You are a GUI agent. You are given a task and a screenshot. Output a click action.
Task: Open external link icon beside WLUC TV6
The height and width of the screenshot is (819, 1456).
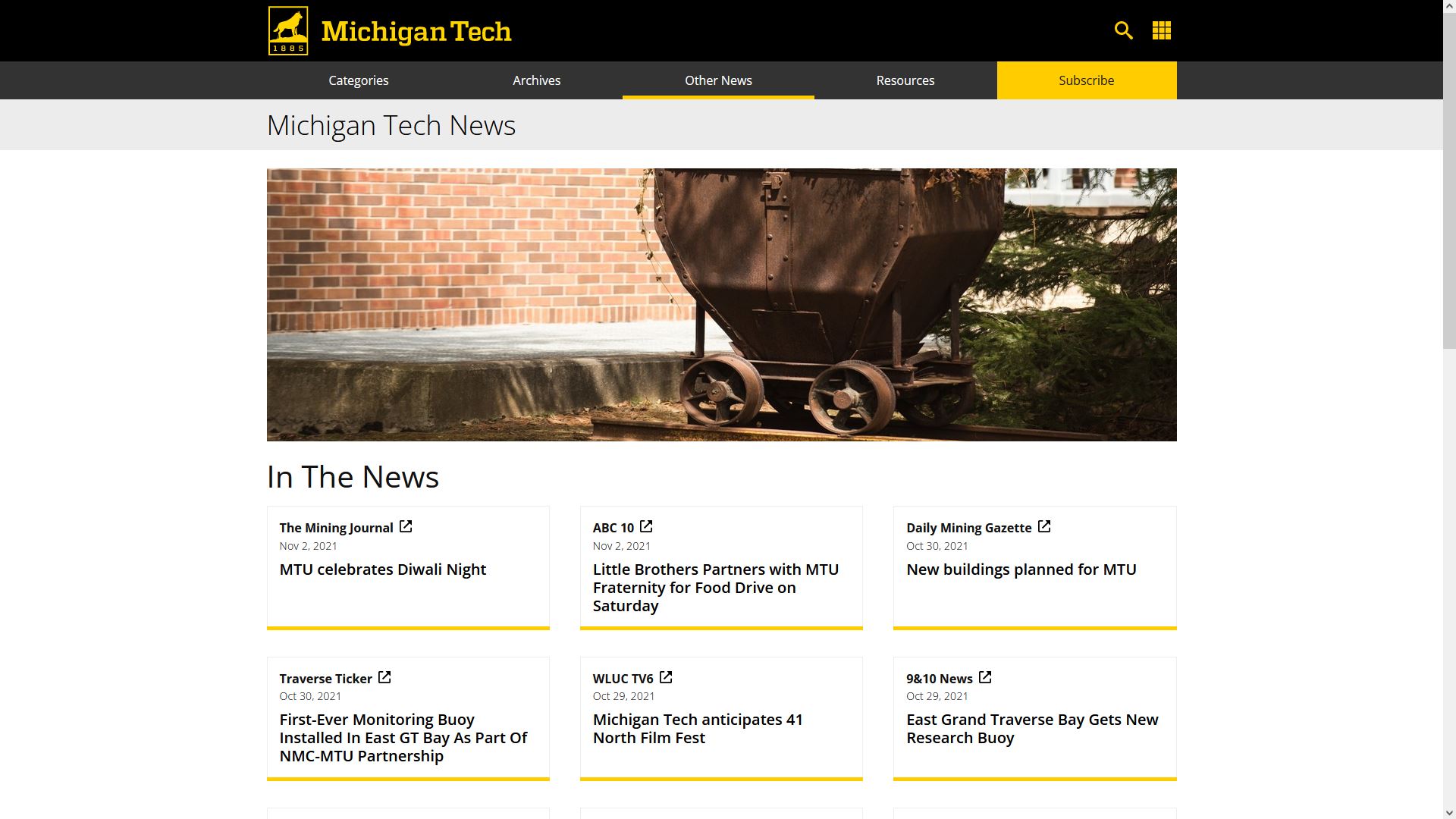click(x=666, y=677)
